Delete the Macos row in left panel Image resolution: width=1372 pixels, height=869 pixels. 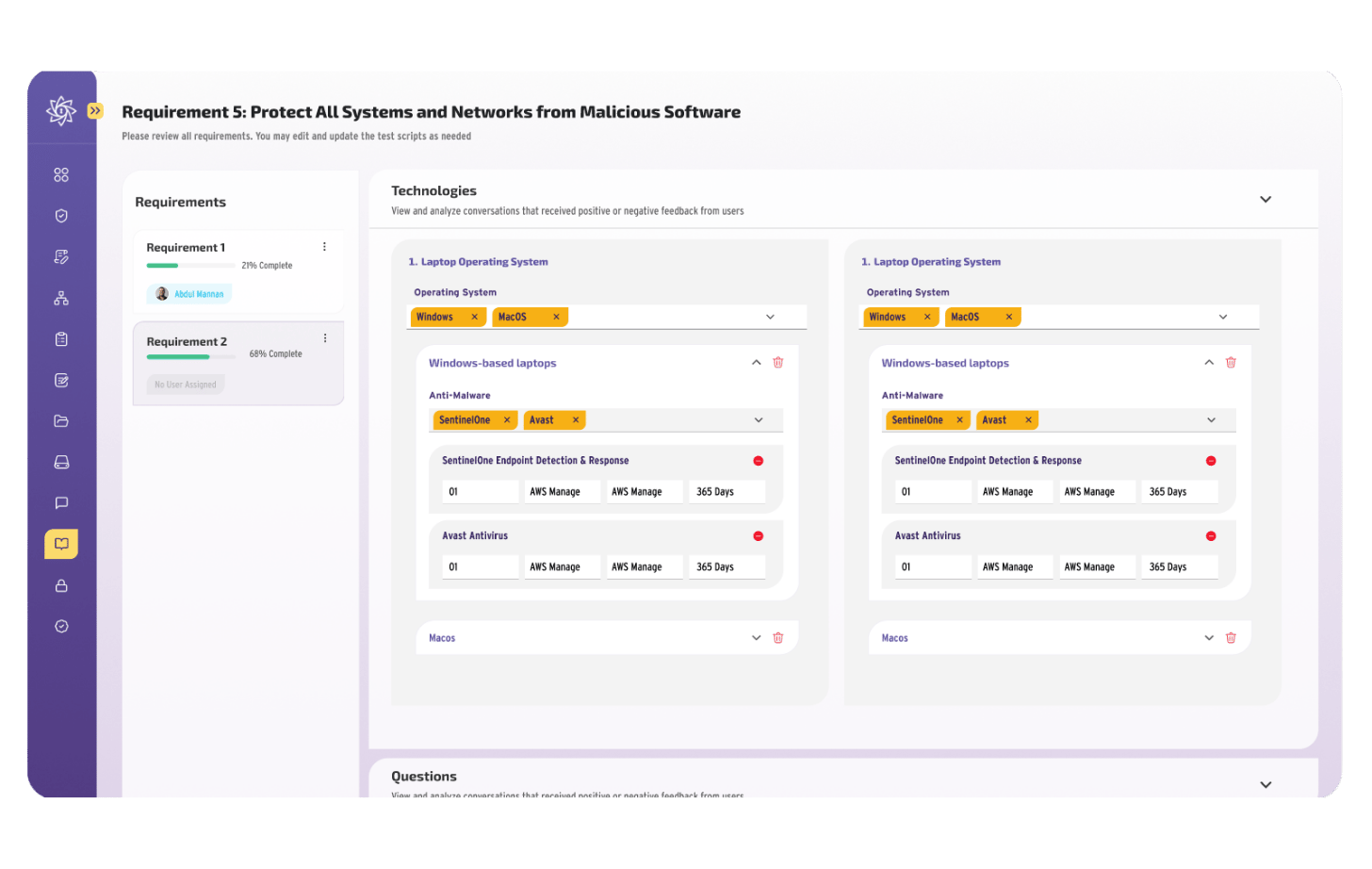[778, 638]
